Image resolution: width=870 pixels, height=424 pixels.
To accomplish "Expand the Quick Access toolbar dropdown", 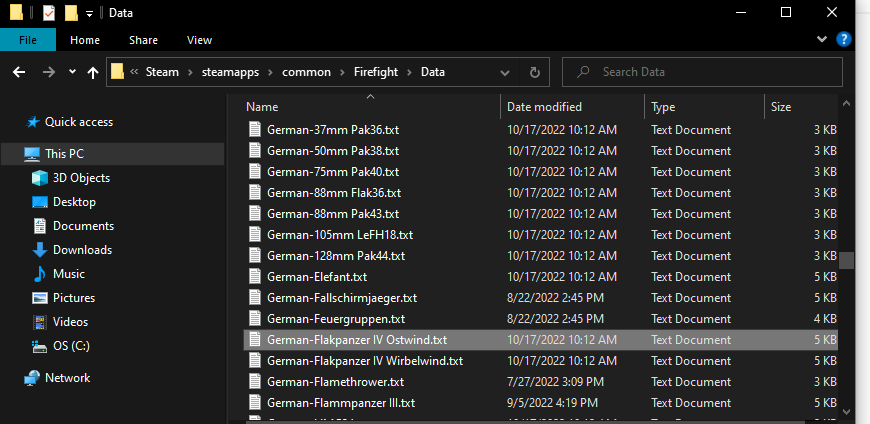I will tap(89, 14).
